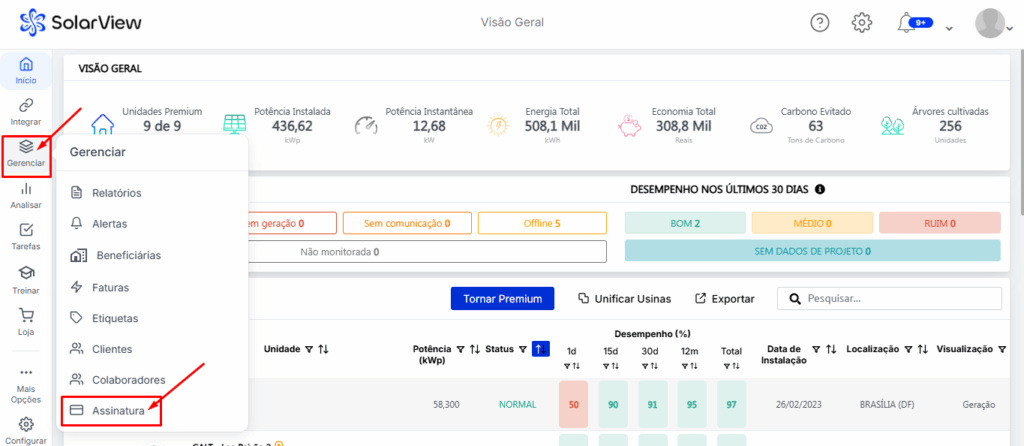Screen dimensions: 1024x446
Task: Sort by Status using blue arrow
Action: click(x=540, y=349)
